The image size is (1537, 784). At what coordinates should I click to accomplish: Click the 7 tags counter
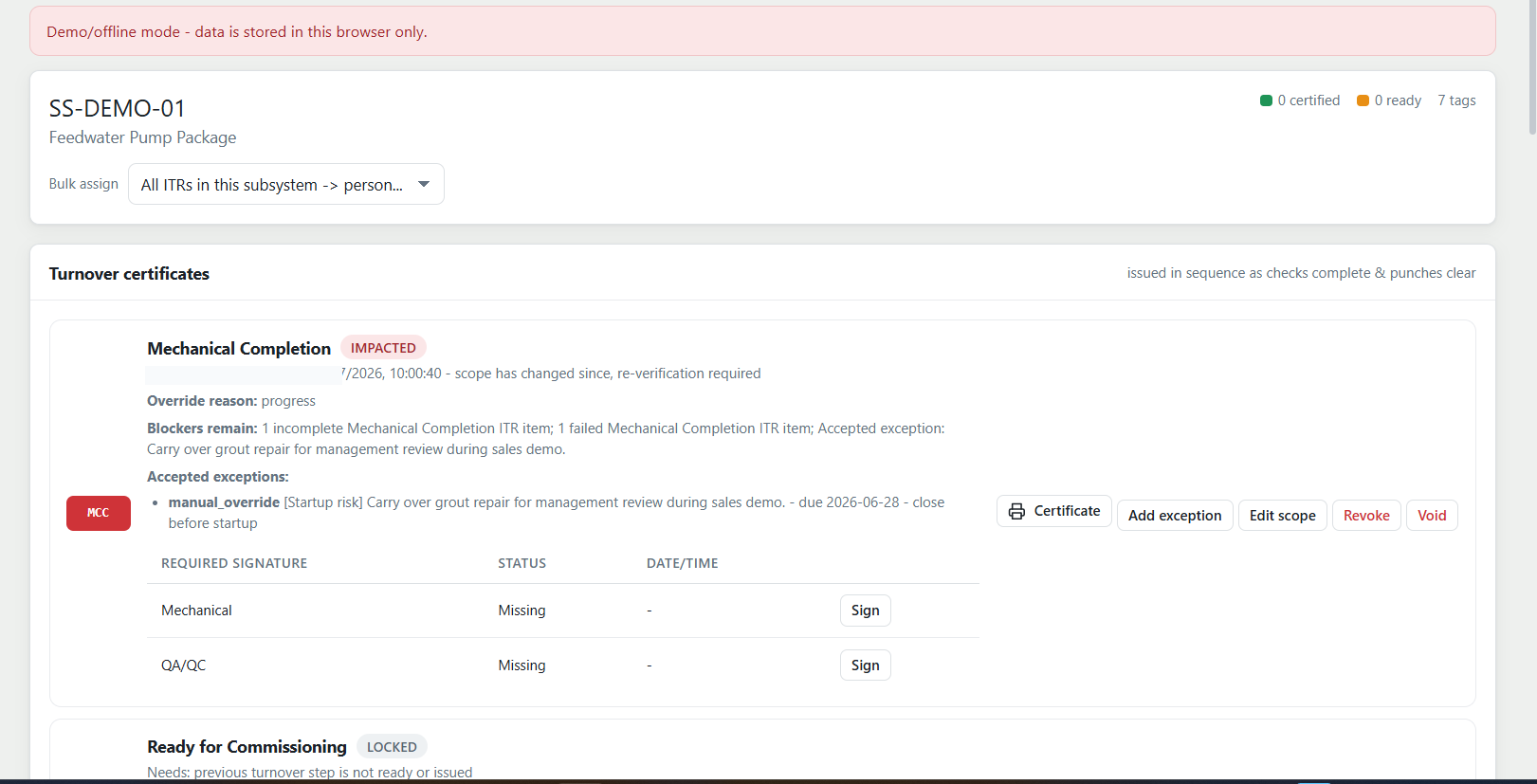tap(1456, 100)
